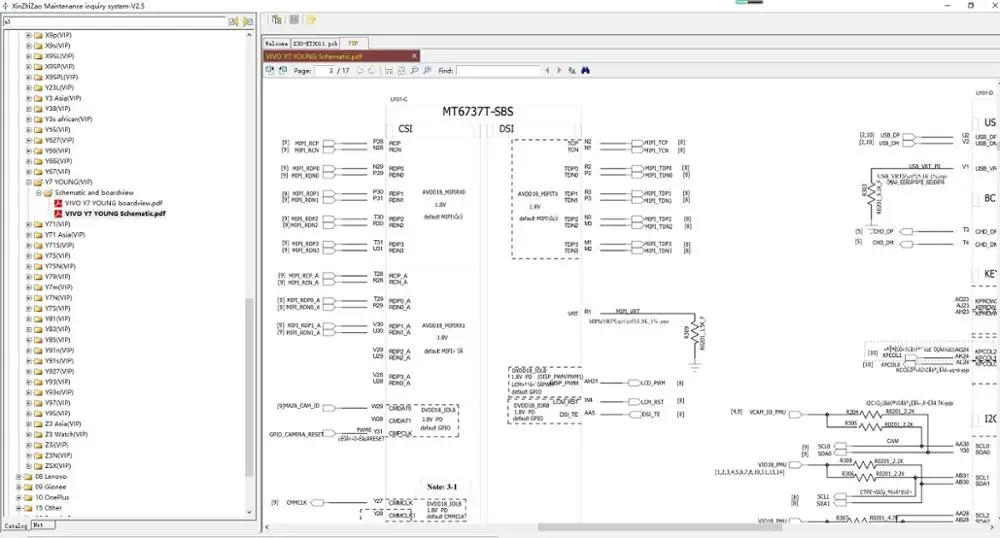Select the Y85(VIP) folder row

(57, 340)
